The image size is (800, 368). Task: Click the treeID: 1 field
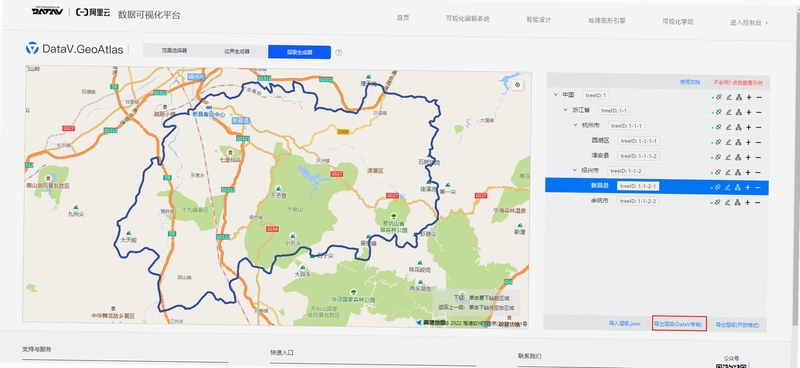595,95
